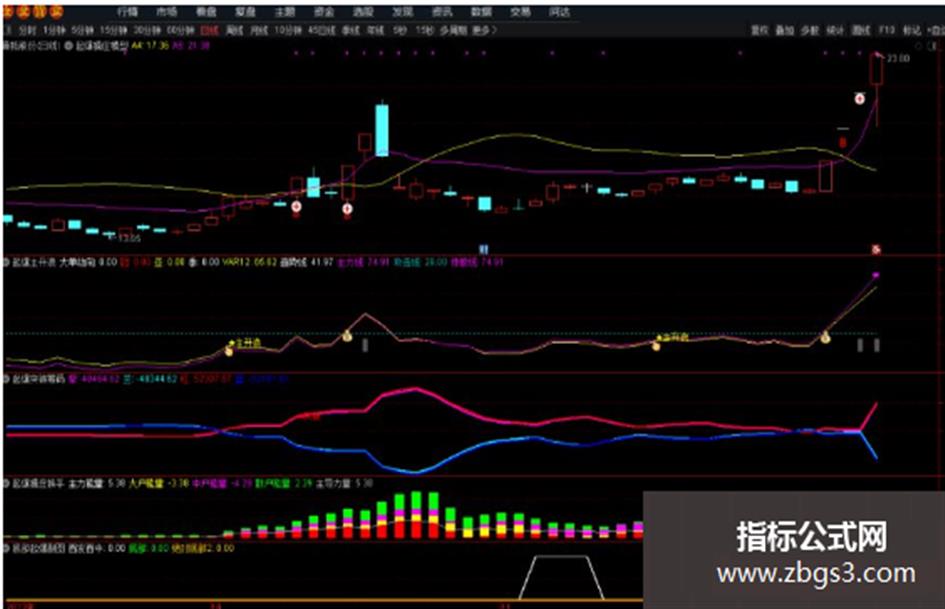
Task: Click the money-bag icon at indicator peak
Action: click(347, 336)
